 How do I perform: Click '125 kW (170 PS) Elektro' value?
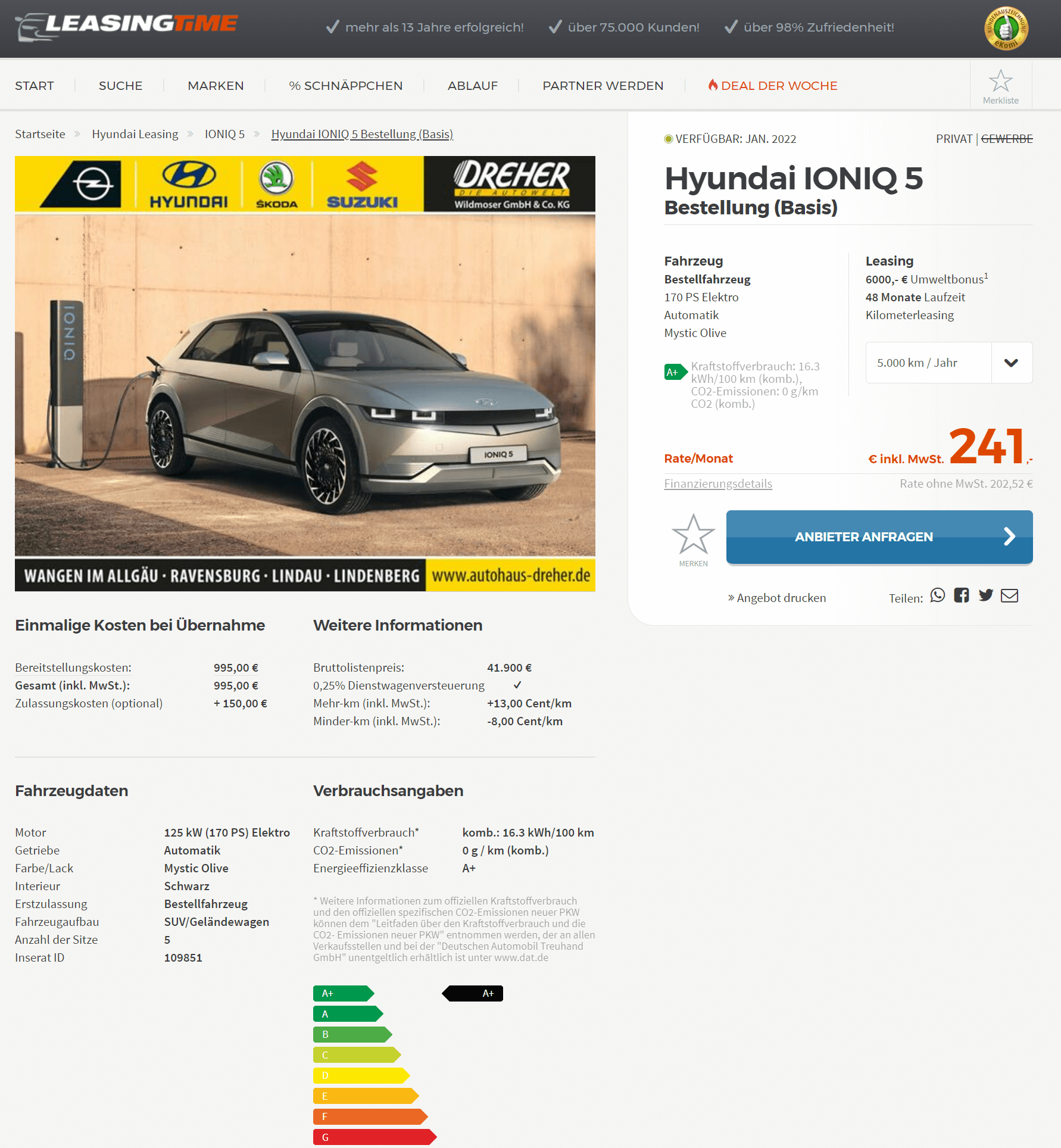[227, 832]
